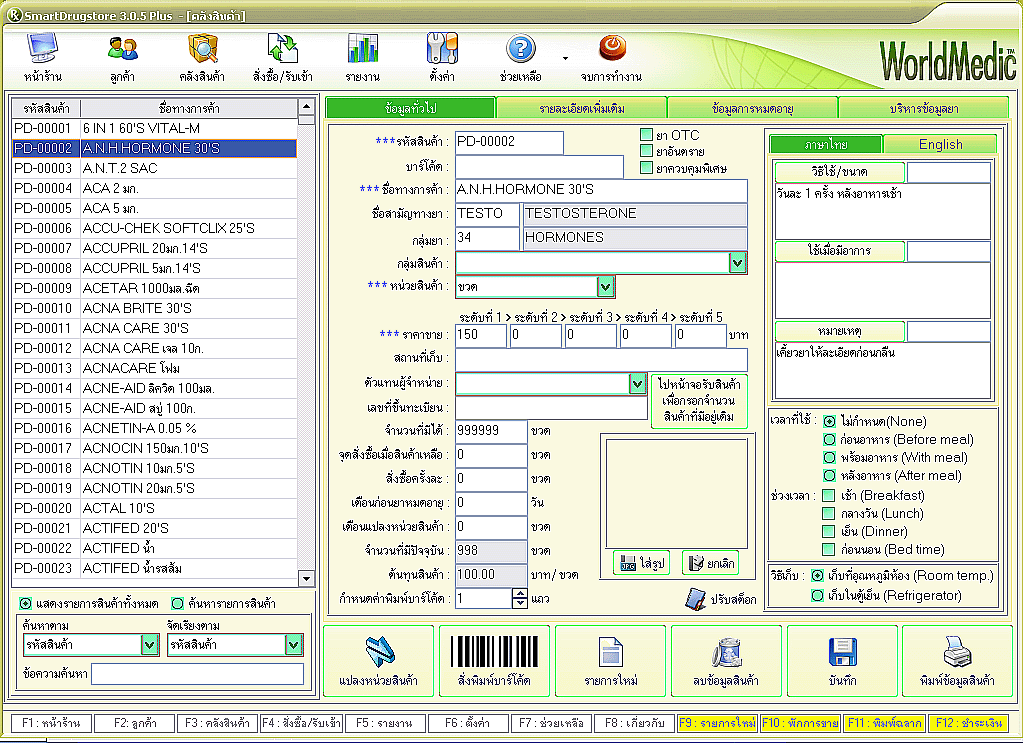Select ค้นหารายการสินค้า radio option
1023x743 pixels.
177,603
